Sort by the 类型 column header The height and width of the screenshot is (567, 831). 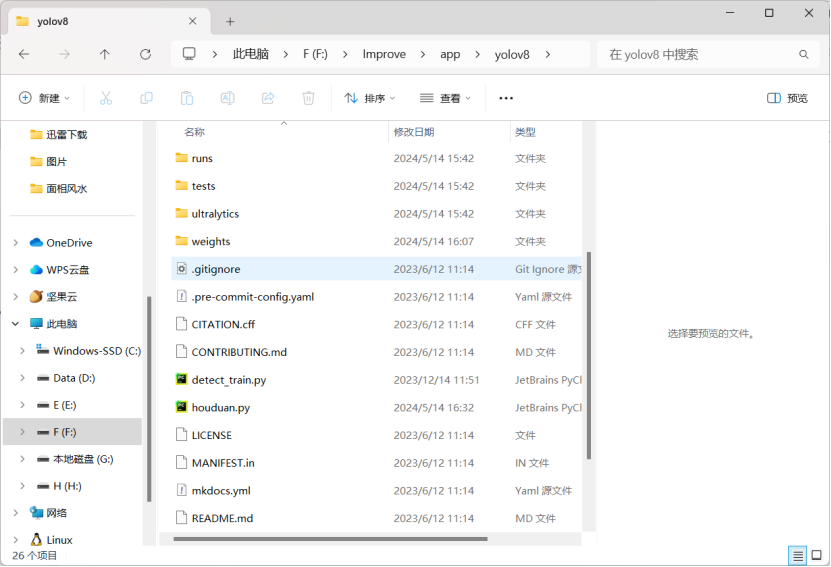point(525,132)
